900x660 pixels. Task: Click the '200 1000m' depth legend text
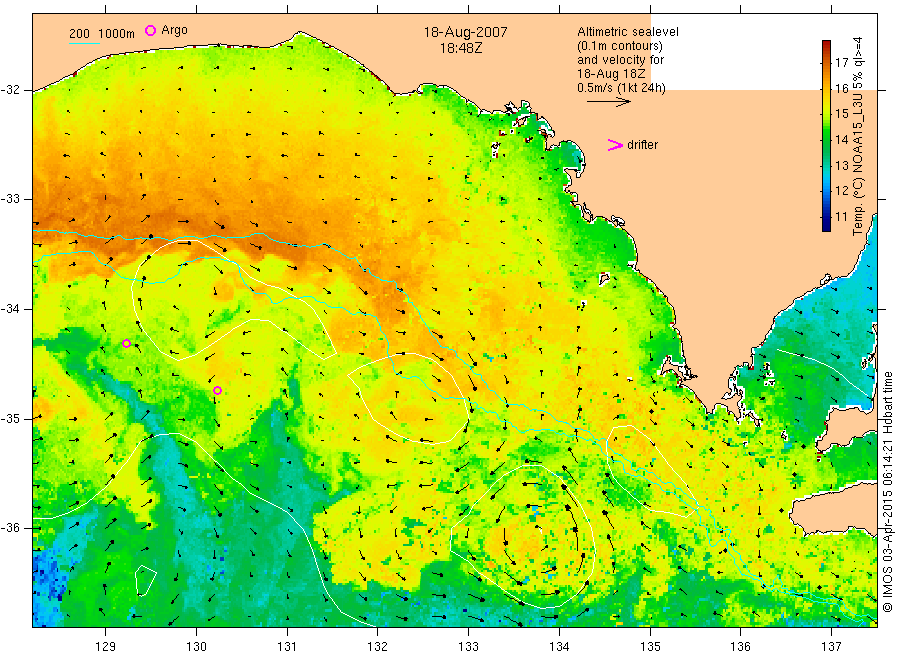[102, 34]
